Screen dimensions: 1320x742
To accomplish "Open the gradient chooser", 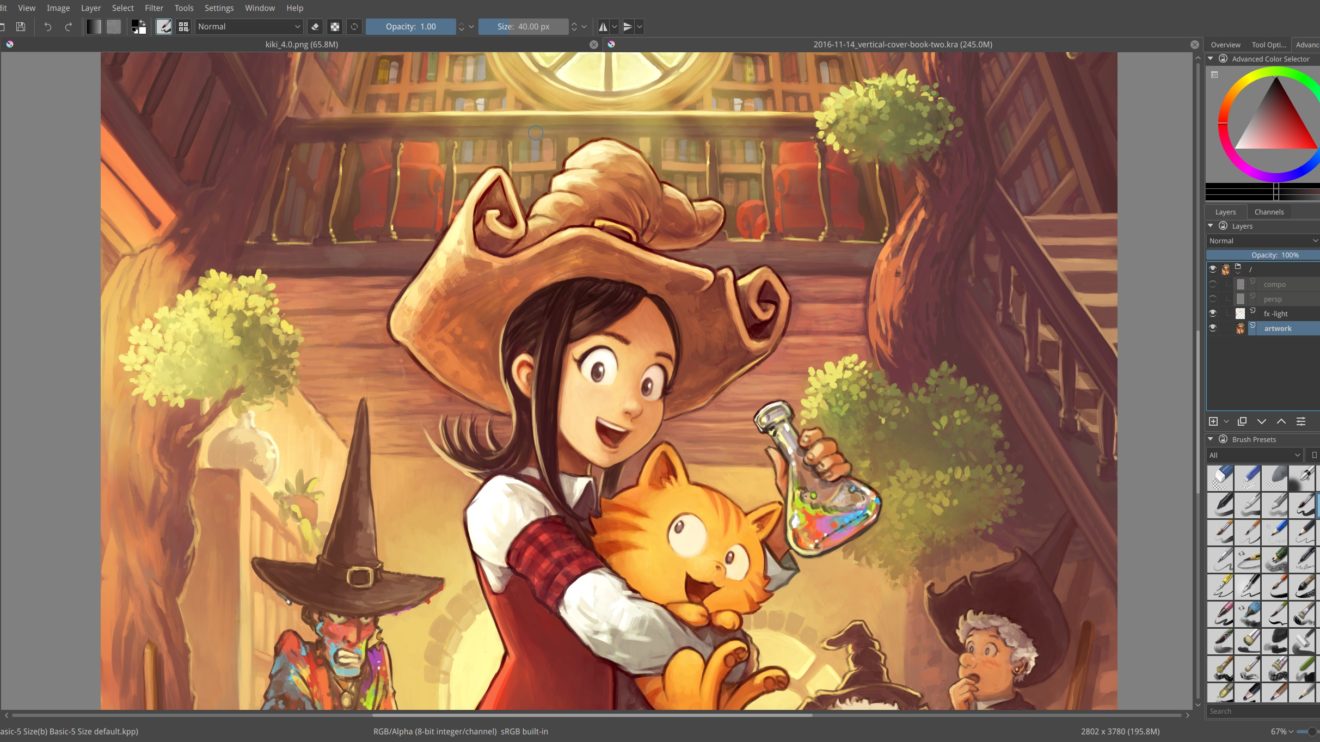I will tap(93, 27).
